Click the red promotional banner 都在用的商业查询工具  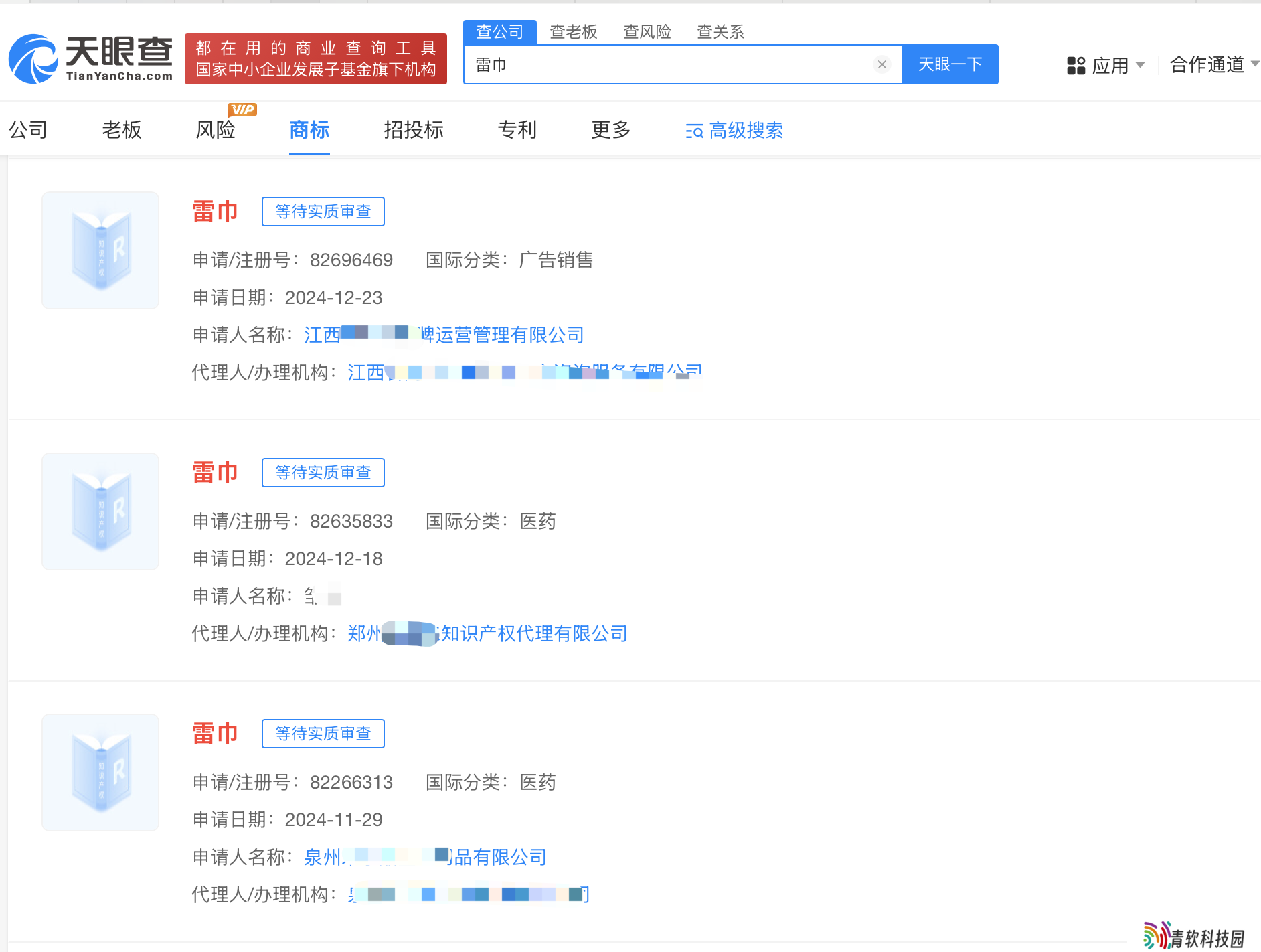(x=316, y=59)
